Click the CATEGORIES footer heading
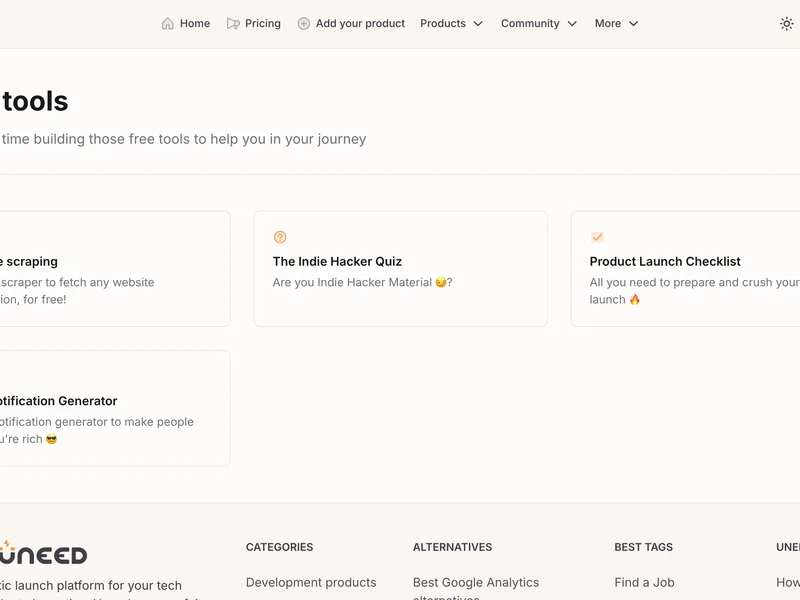 [280, 547]
